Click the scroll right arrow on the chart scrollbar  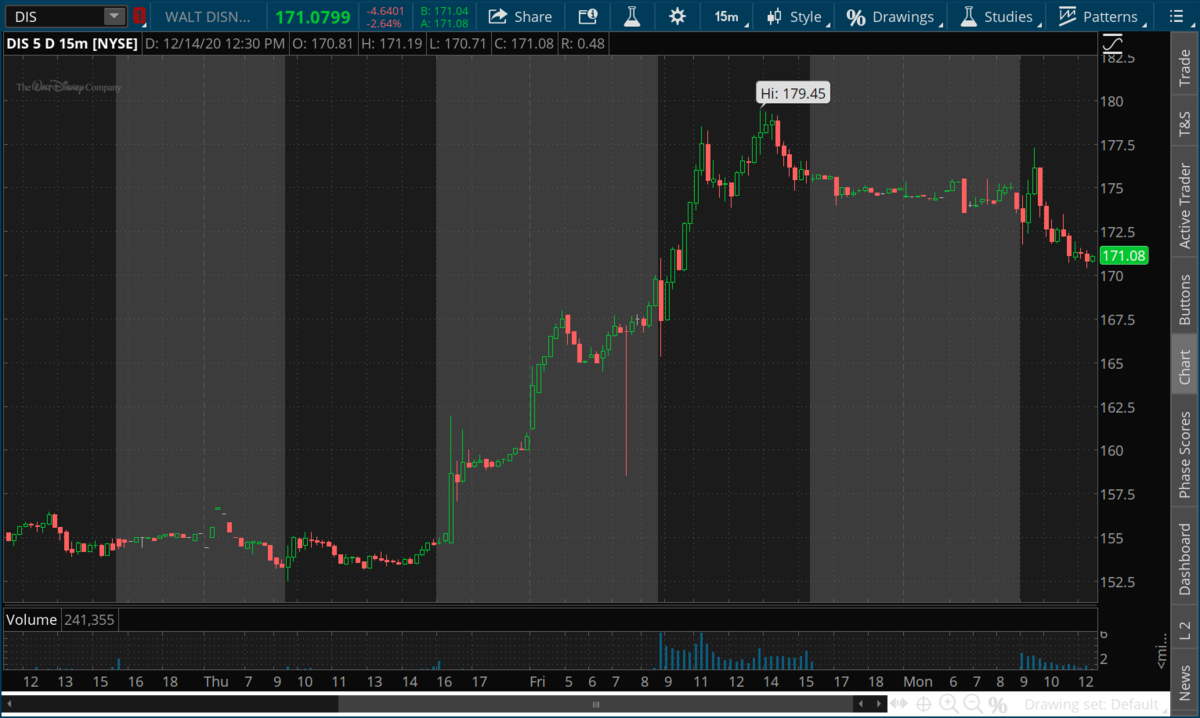[878, 704]
